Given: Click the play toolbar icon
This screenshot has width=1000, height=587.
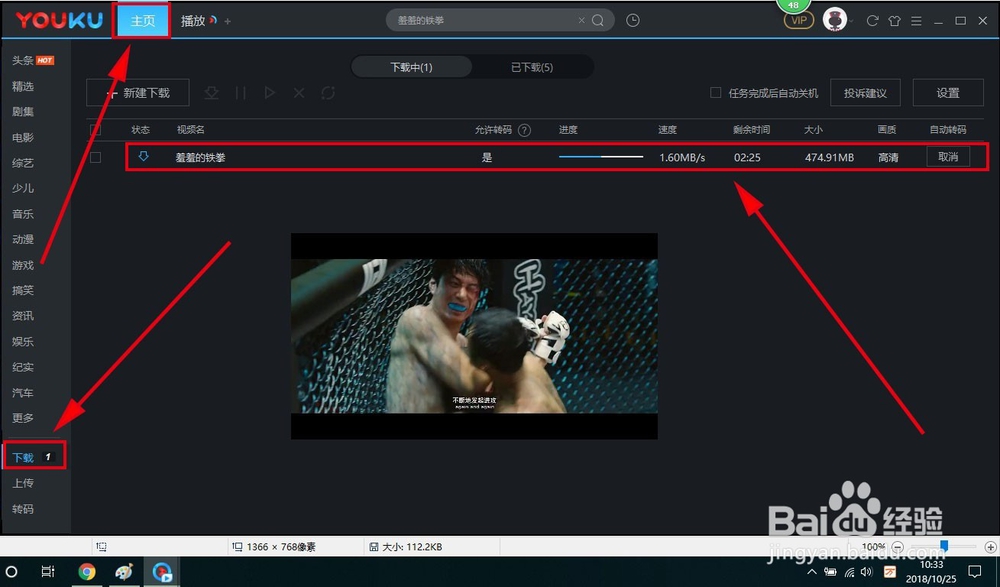Looking at the screenshot, I should click(270, 93).
